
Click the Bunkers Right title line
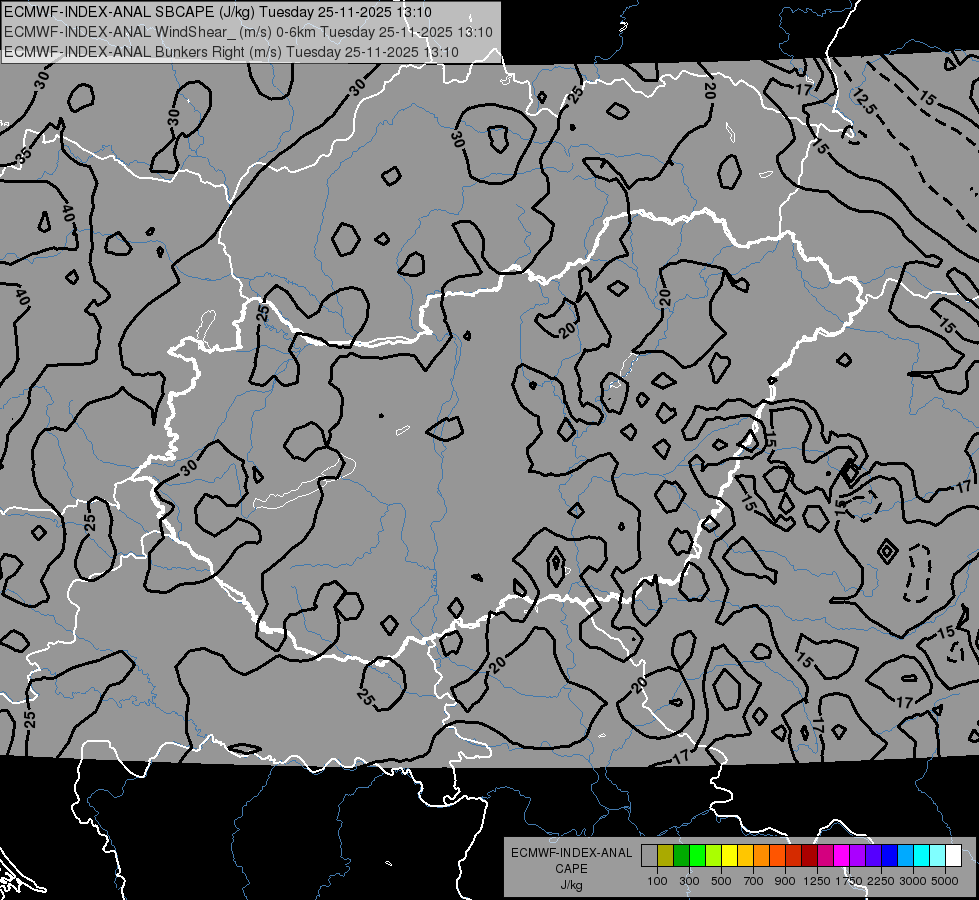tap(231, 52)
